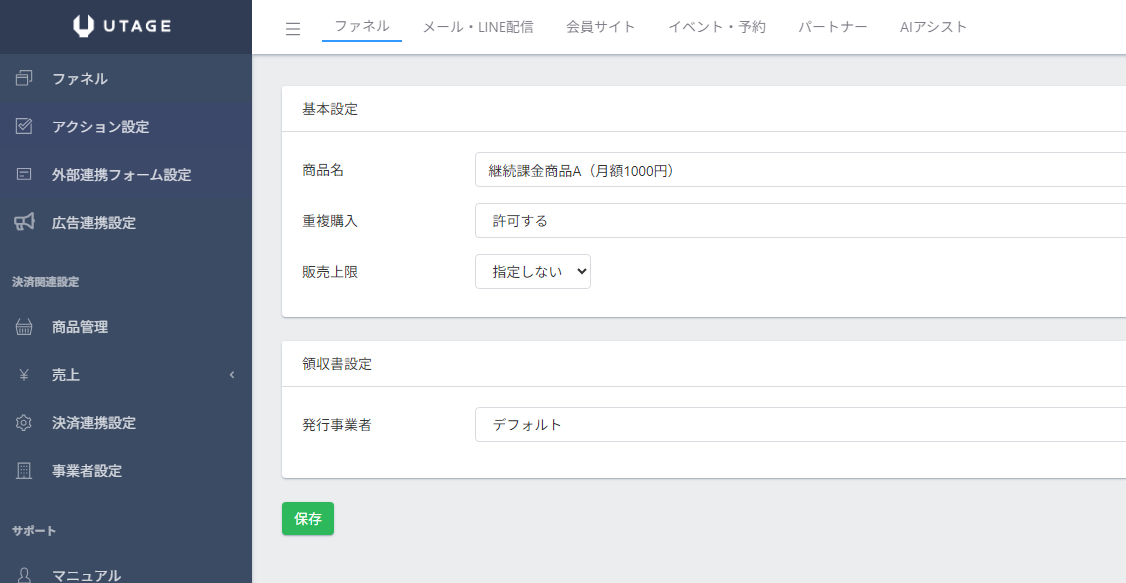Click the 商品名 input field
Image resolution: width=1126 pixels, height=583 pixels.
tap(800, 170)
